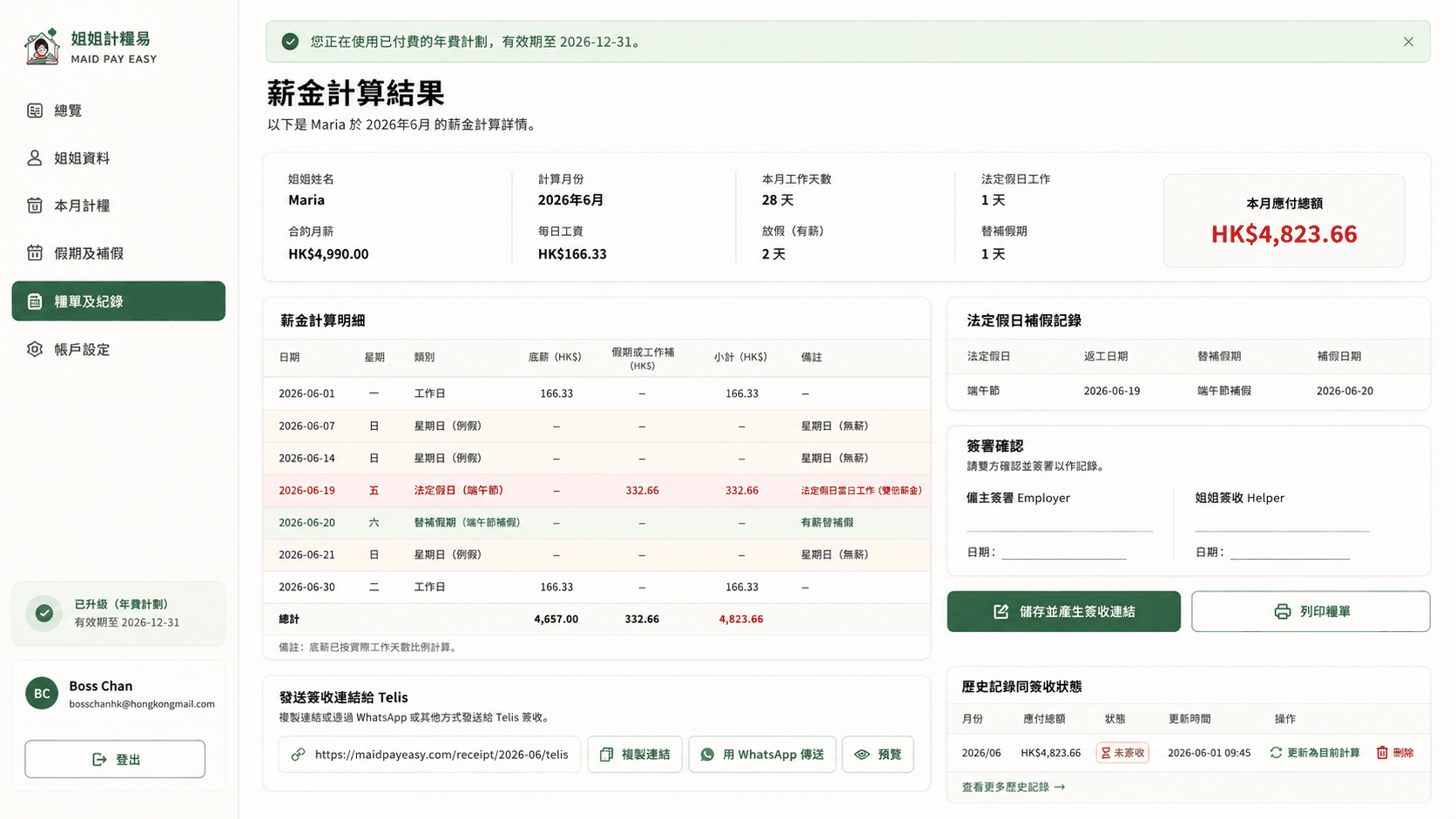Click the 2026-06-07 Sunday row date

(x=307, y=426)
